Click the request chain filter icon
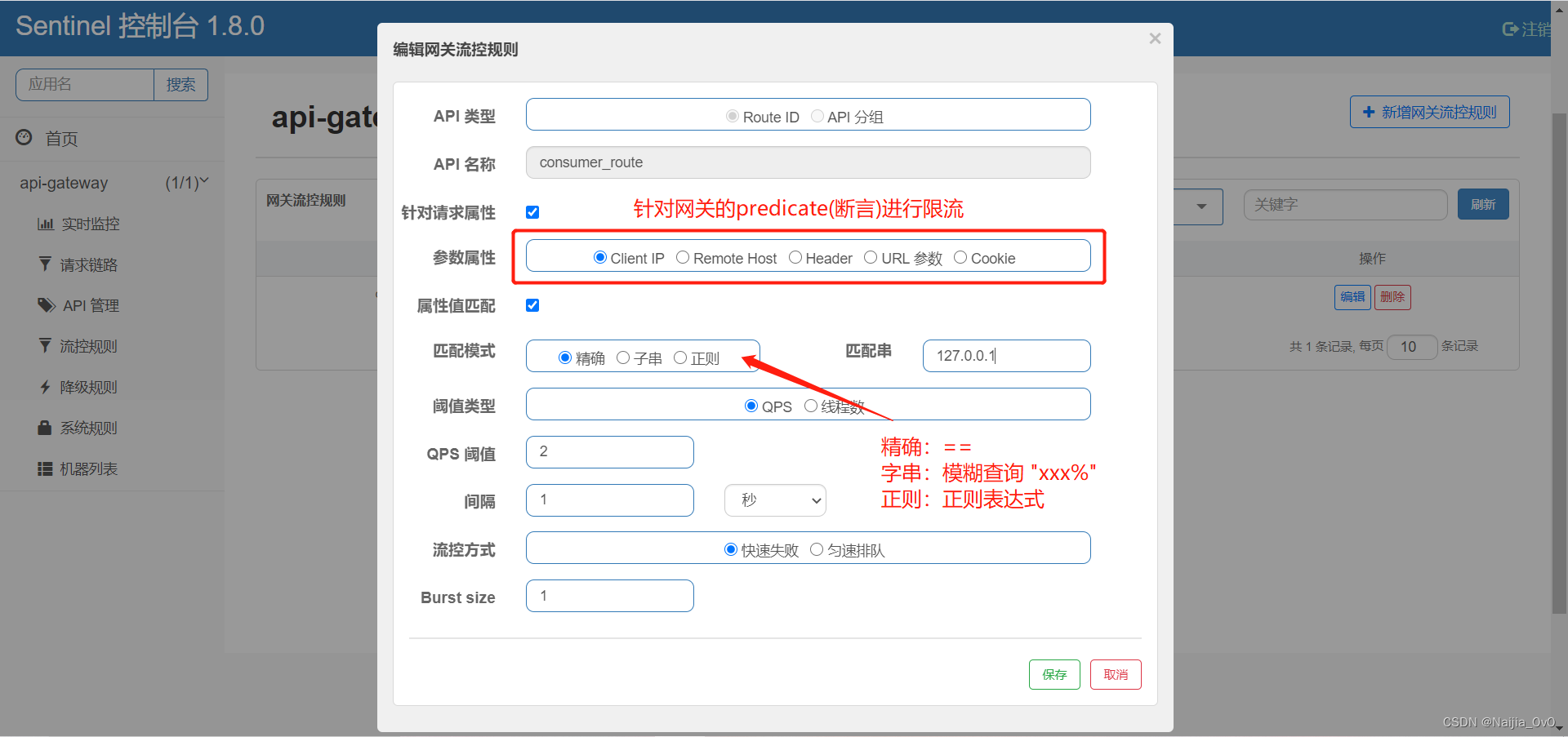 (x=45, y=264)
